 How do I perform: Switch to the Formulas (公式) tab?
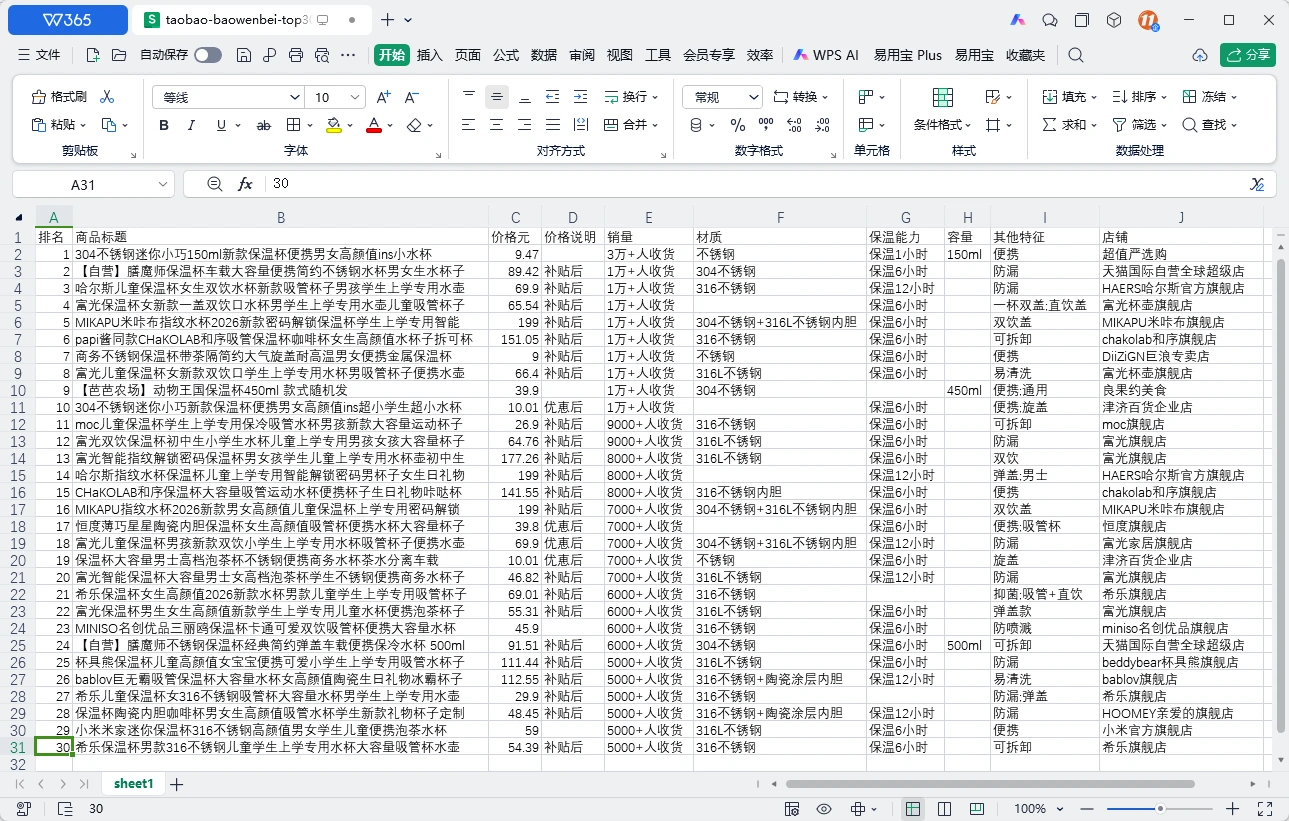pos(506,55)
